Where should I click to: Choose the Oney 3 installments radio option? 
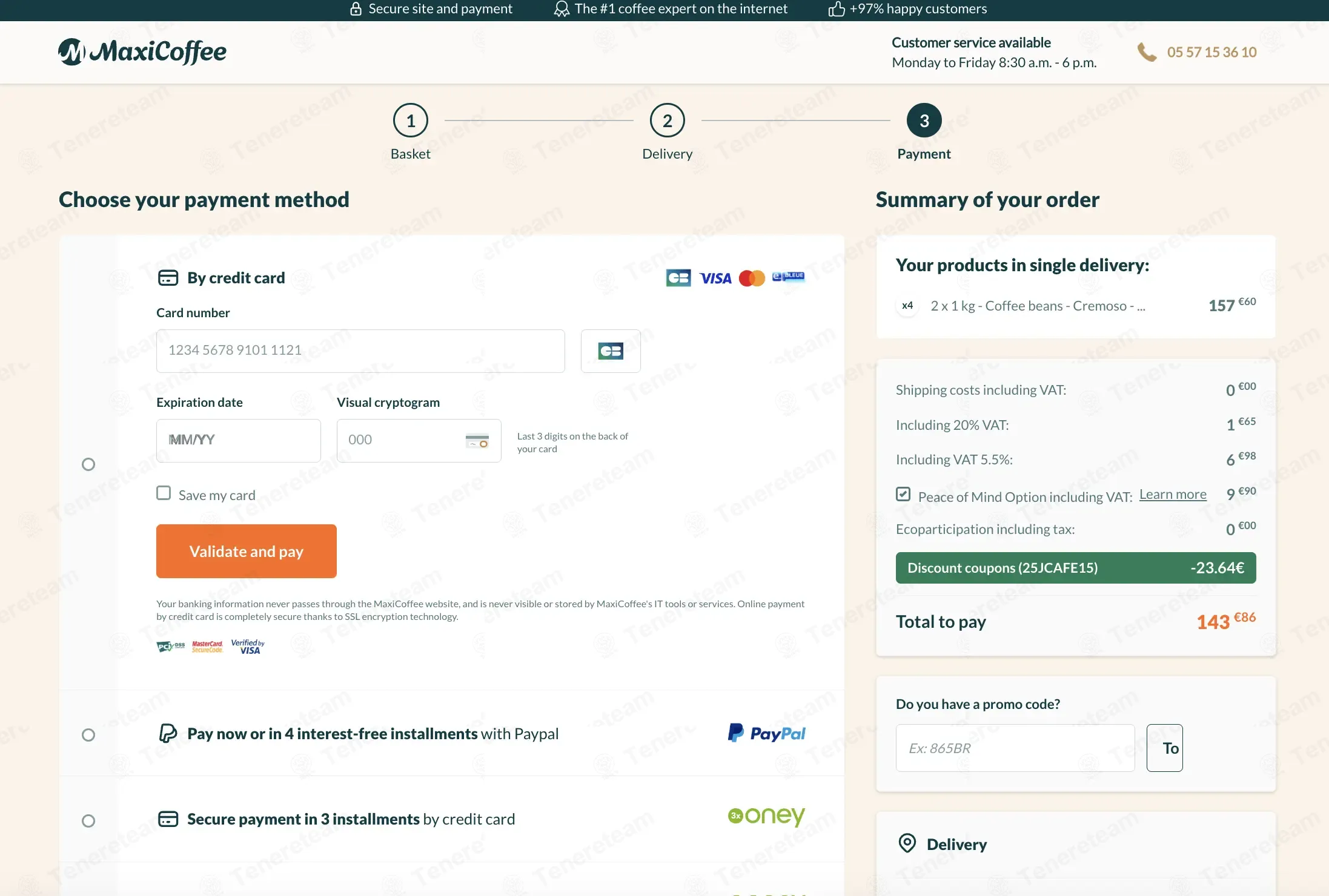coord(88,821)
